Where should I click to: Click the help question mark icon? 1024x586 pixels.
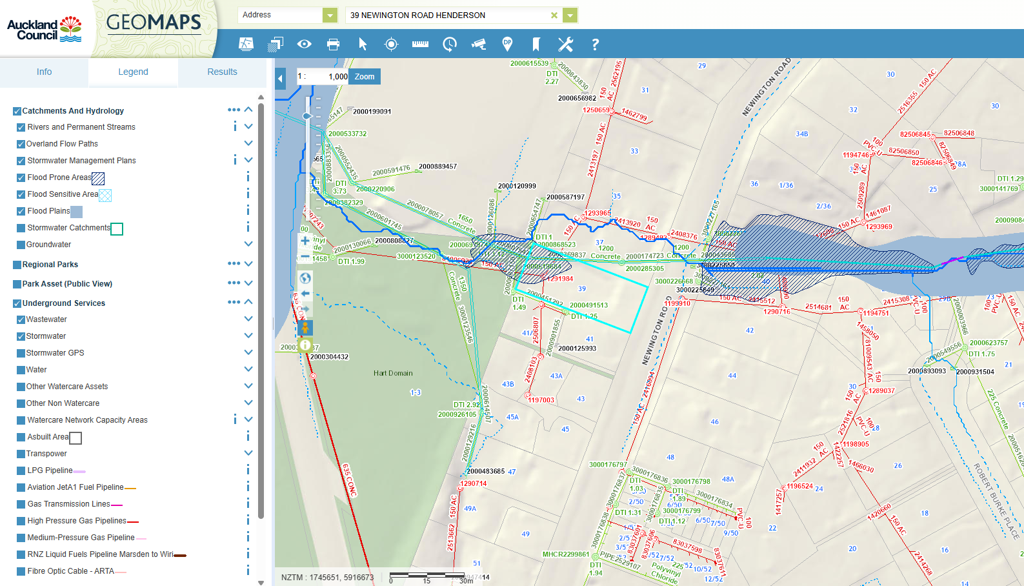595,44
